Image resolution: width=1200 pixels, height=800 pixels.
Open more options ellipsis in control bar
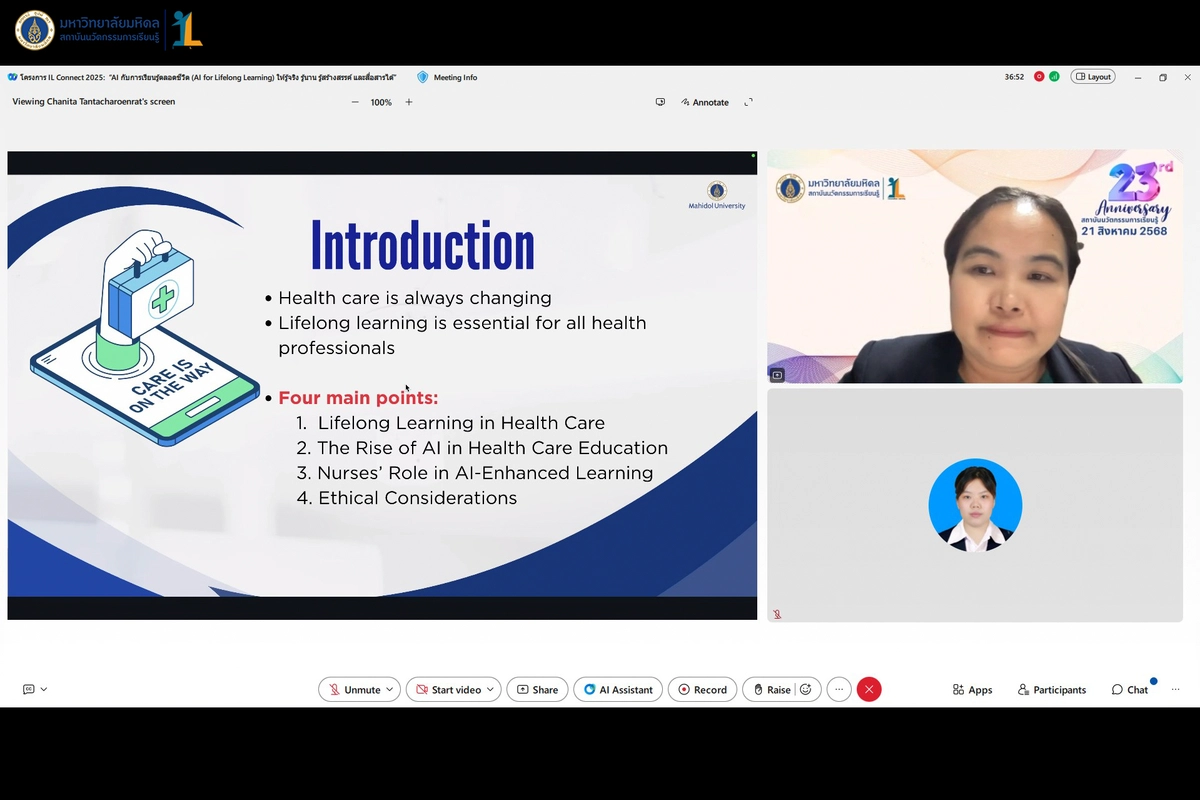click(839, 689)
